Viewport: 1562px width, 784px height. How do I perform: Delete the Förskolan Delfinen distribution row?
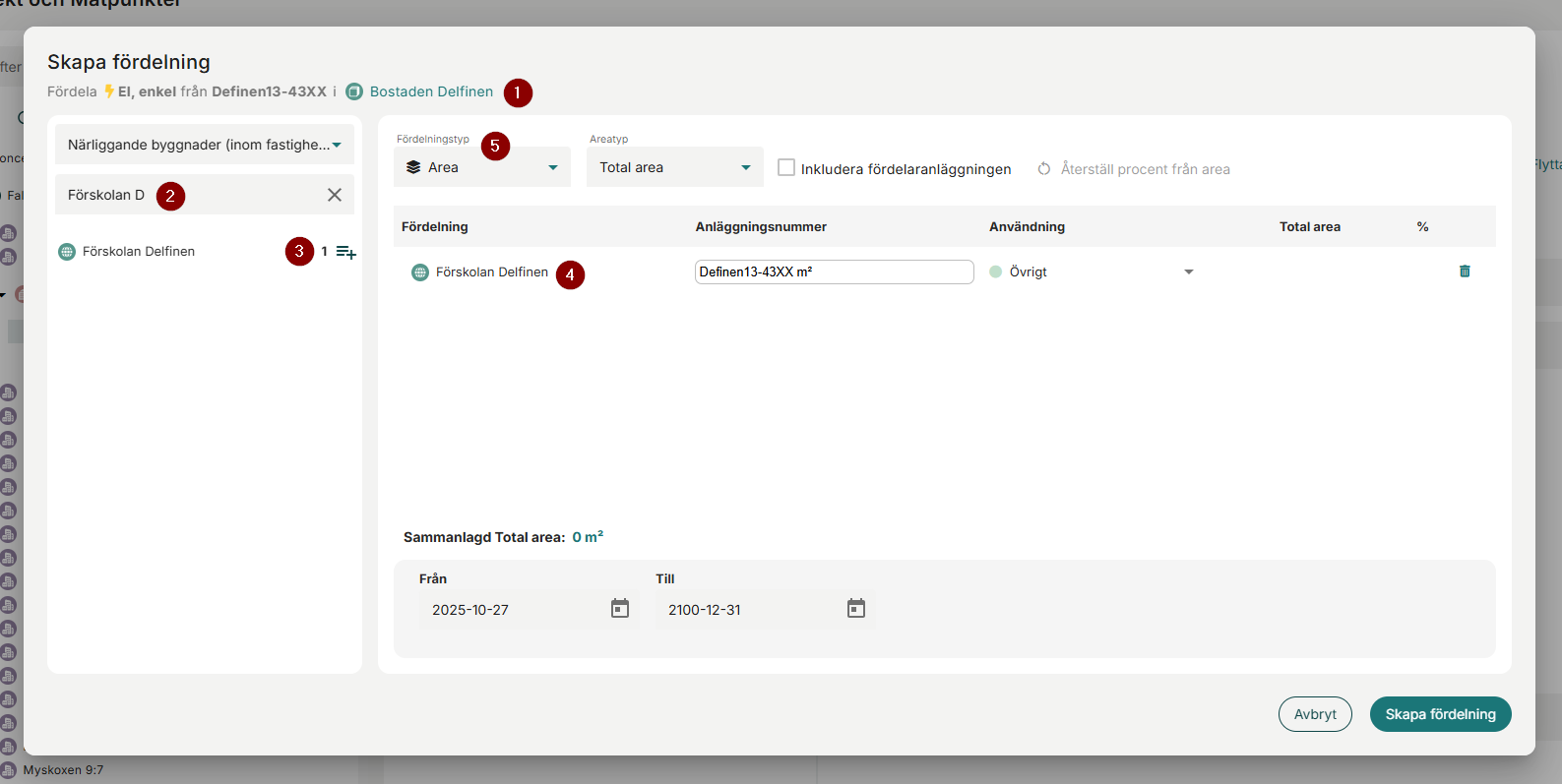pos(1465,271)
